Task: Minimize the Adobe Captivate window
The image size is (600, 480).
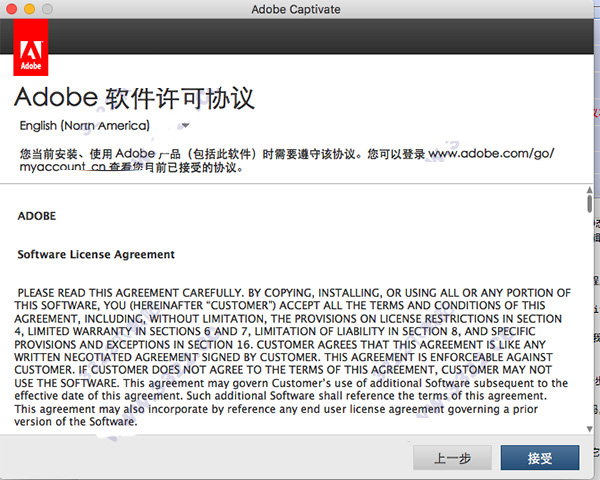Action: point(29,9)
